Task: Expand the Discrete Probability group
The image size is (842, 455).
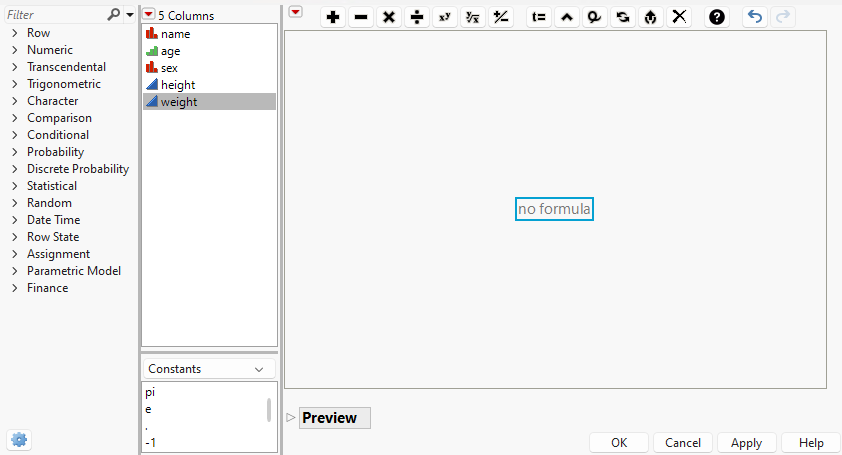Action: pyautogui.click(x=14, y=169)
